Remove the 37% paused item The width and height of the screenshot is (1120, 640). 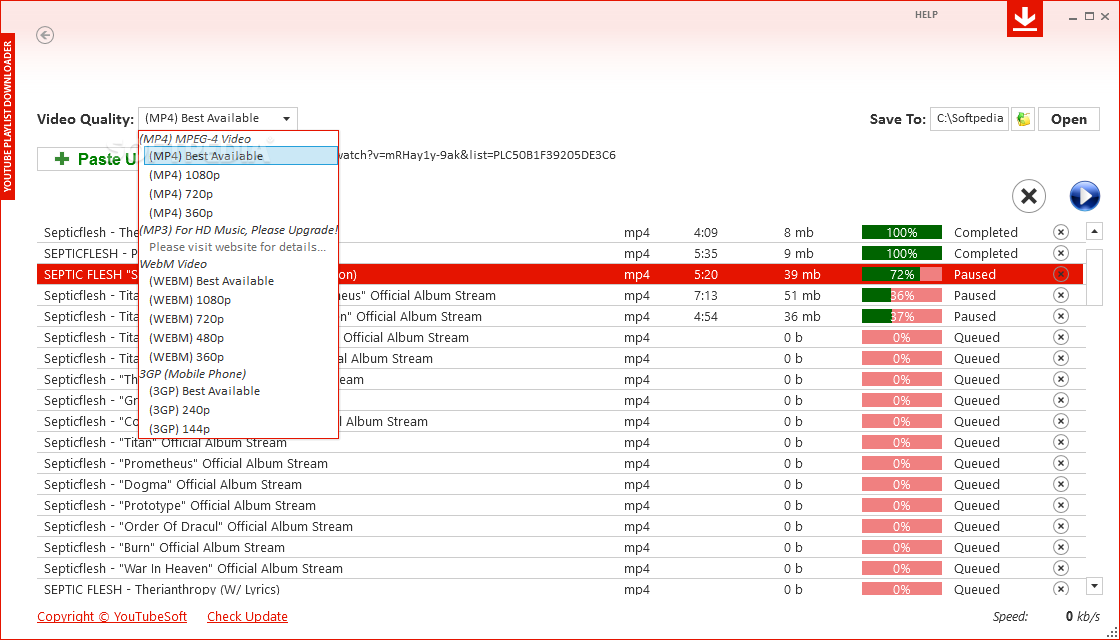1061,316
